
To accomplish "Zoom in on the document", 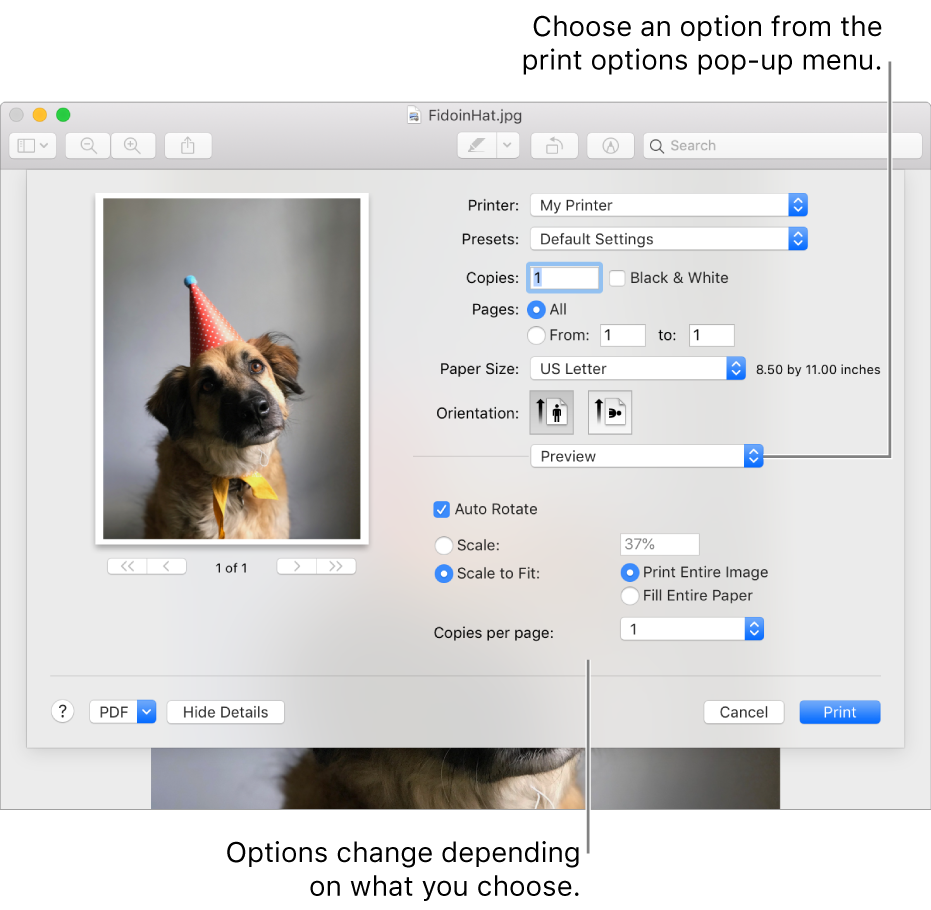I will click(x=133, y=145).
